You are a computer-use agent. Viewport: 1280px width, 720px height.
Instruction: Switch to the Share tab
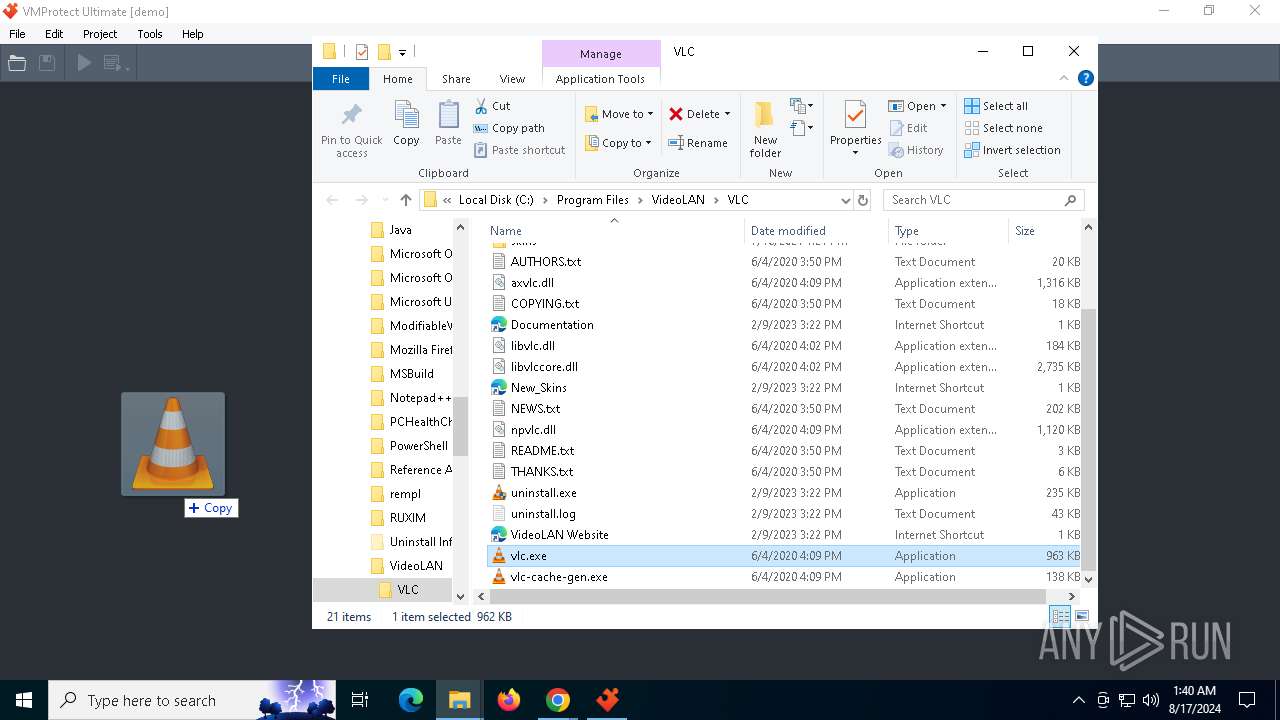tap(456, 79)
